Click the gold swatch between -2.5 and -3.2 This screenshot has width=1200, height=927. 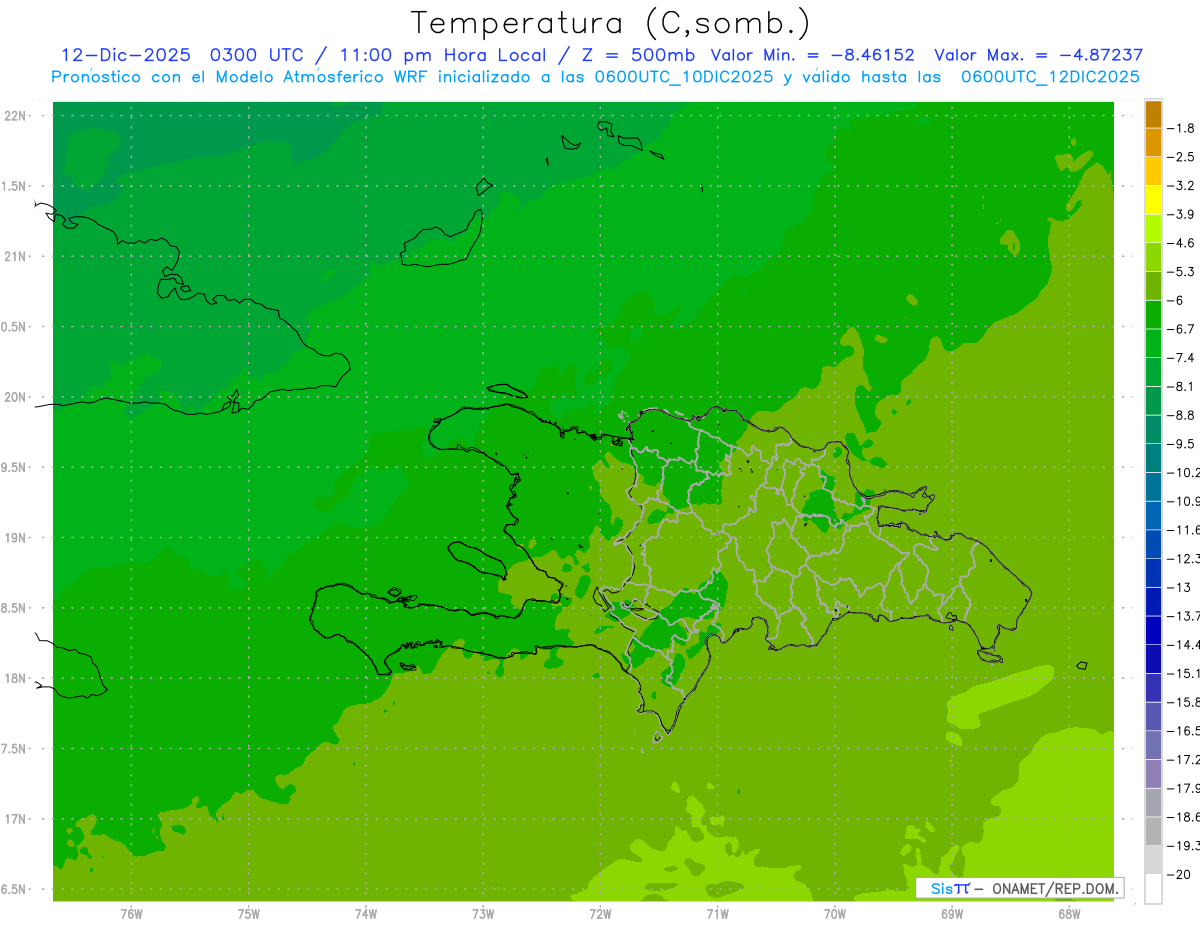click(x=1153, y=171)
